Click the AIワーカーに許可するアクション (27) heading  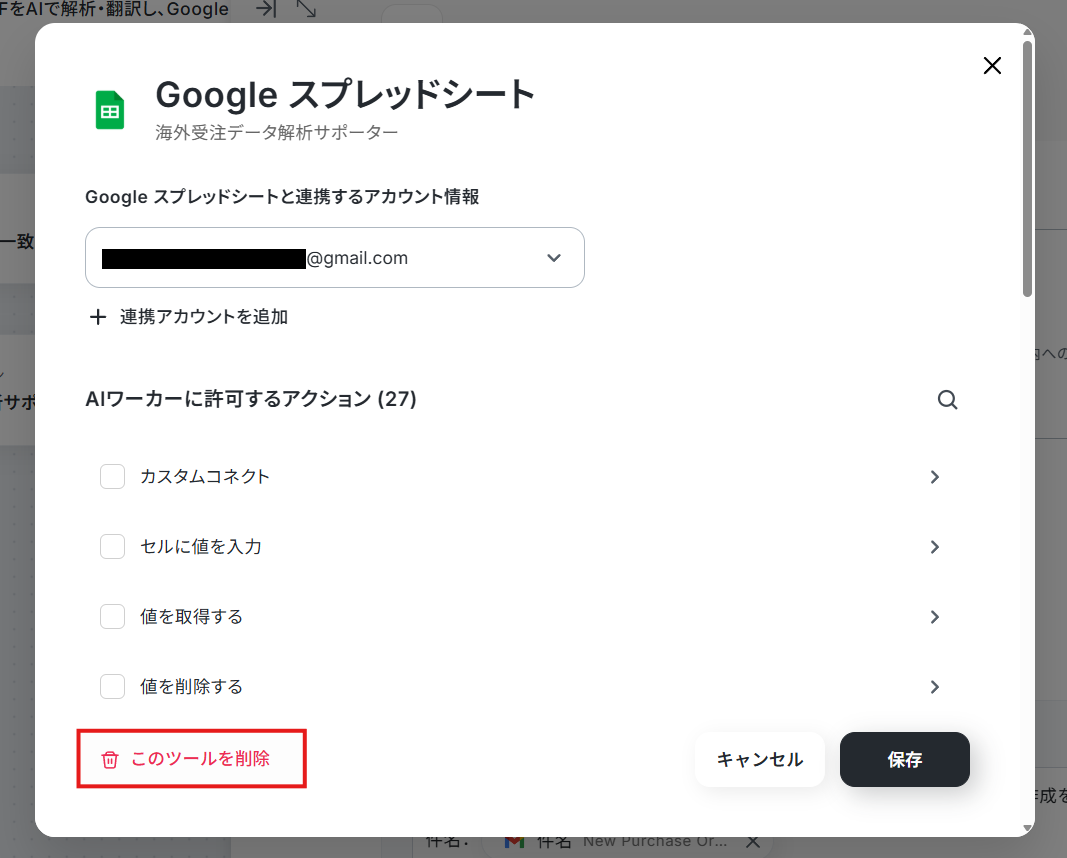(x=250, y=399)
